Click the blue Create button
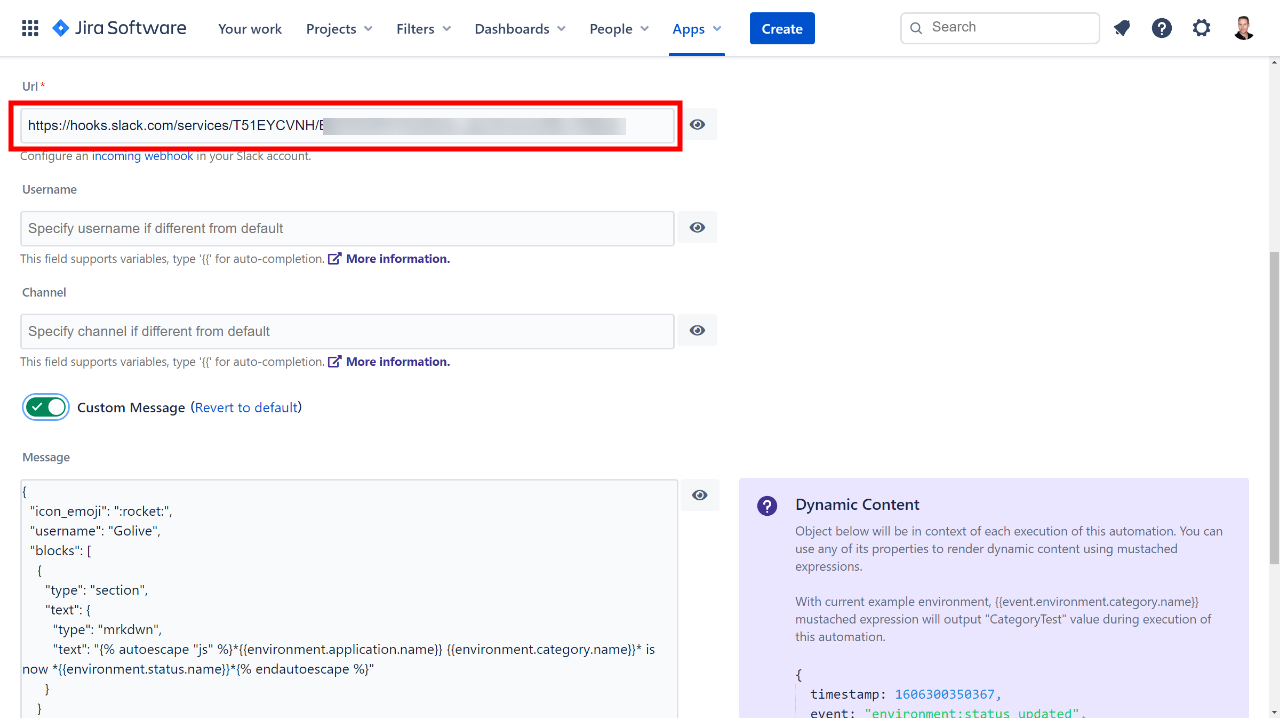The image size is (1280, 720). (x=782, y=29)
